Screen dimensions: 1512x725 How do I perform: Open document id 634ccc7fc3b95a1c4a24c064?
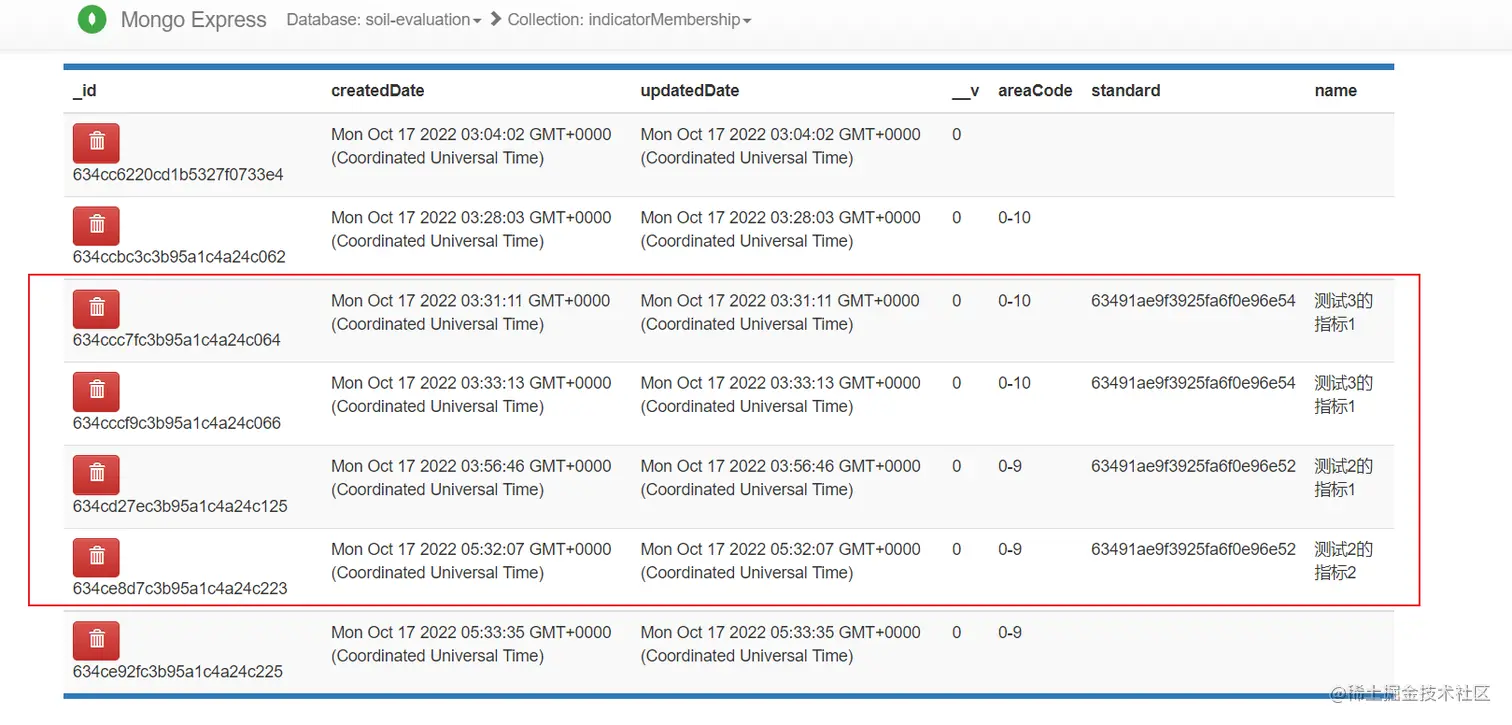(177, 340)
